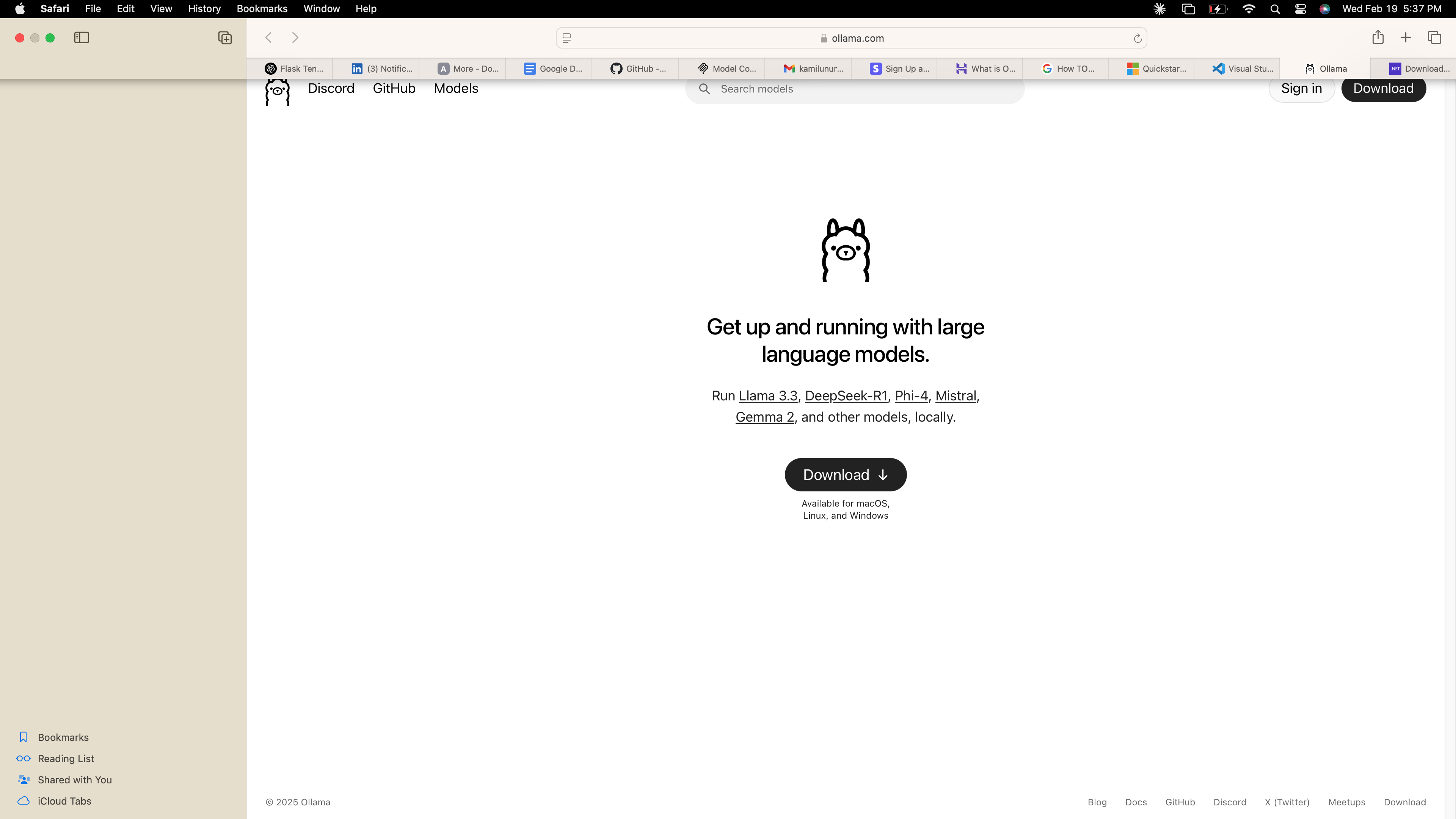
Task: Switch to the Google D... tab
Action: point(549,68)
